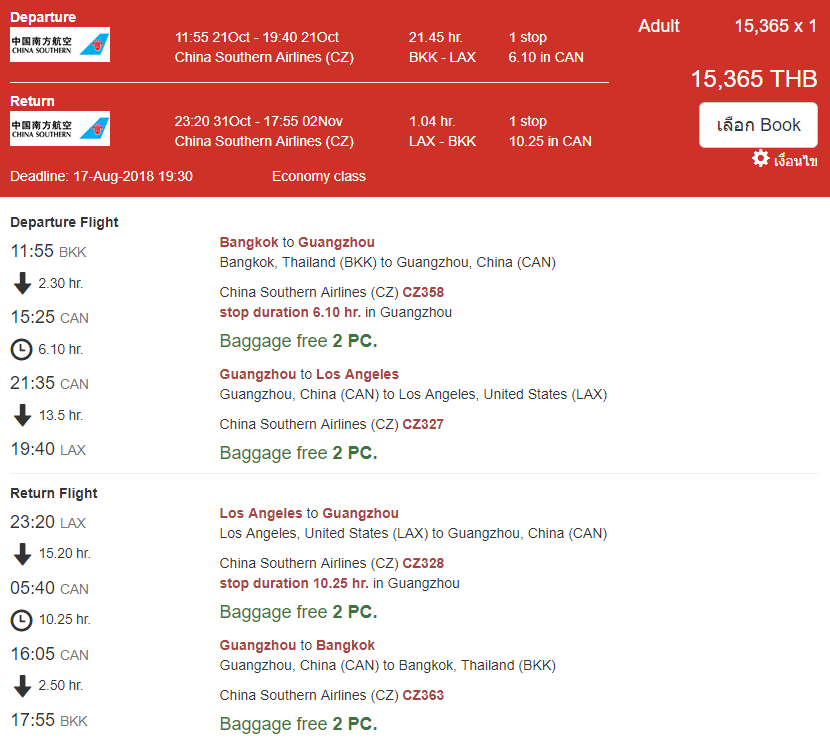Click the Return Flight heading

coord(53,493)
